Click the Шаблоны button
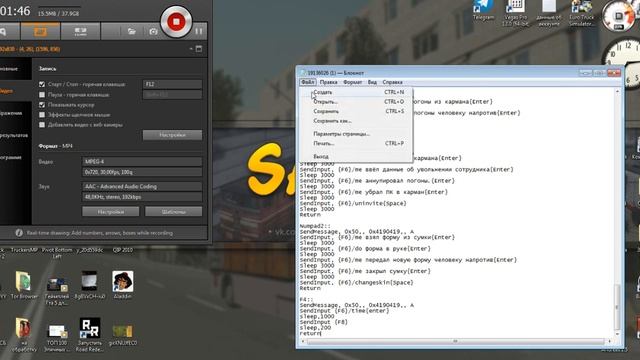 [173, 212]
